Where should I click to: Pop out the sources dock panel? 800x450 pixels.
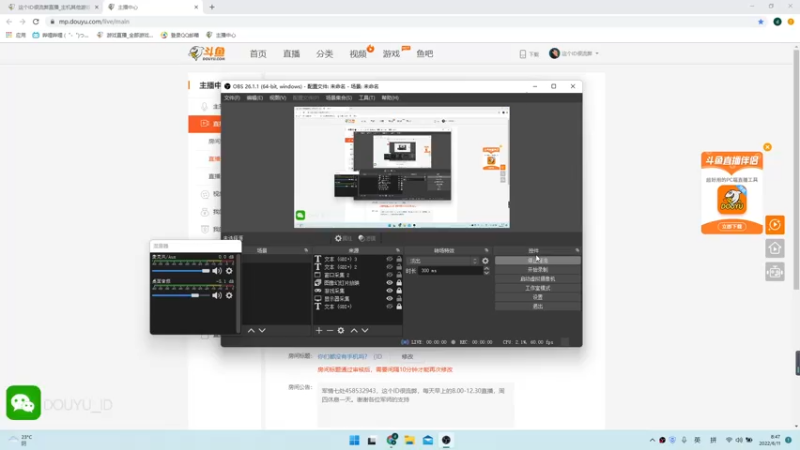(x=398, y=251)
